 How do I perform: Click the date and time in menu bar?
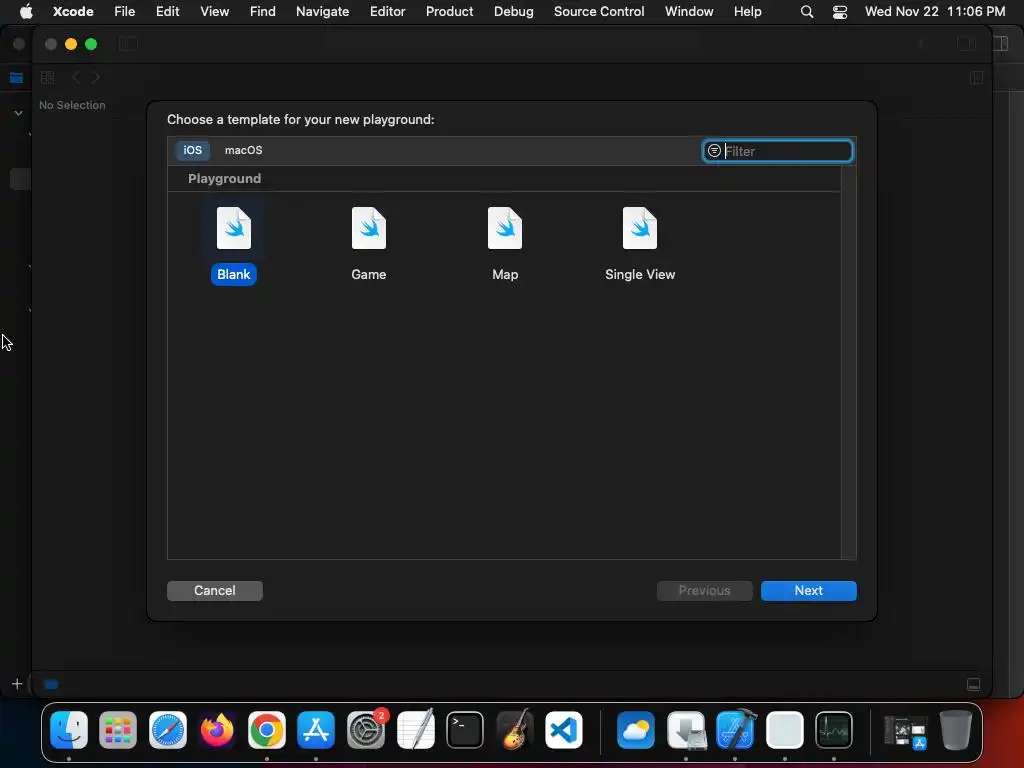(935, 11)
